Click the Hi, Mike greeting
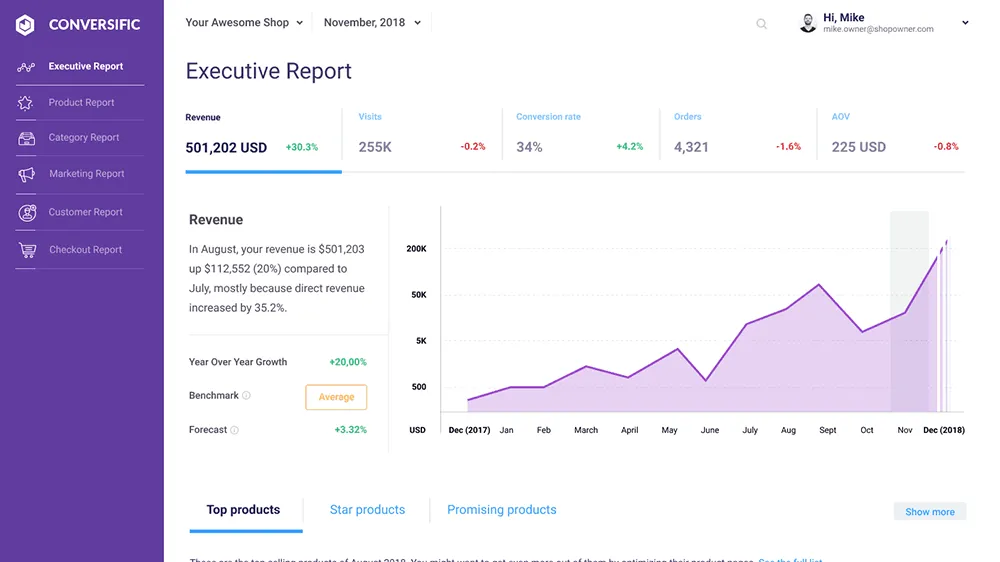Viewport: 1000px width, 562px height. pos(844,17)
